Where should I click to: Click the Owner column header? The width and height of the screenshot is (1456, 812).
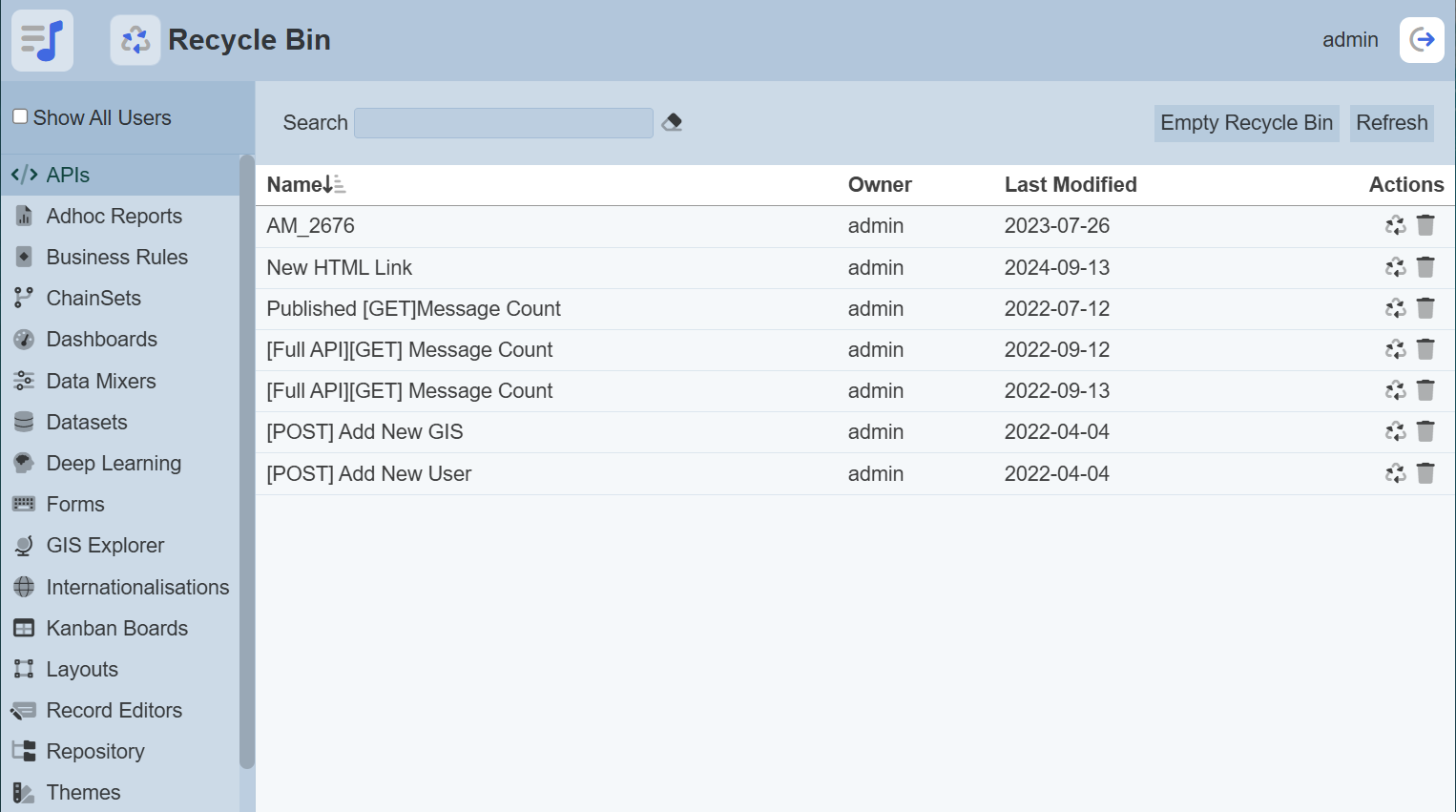(879, 184)
